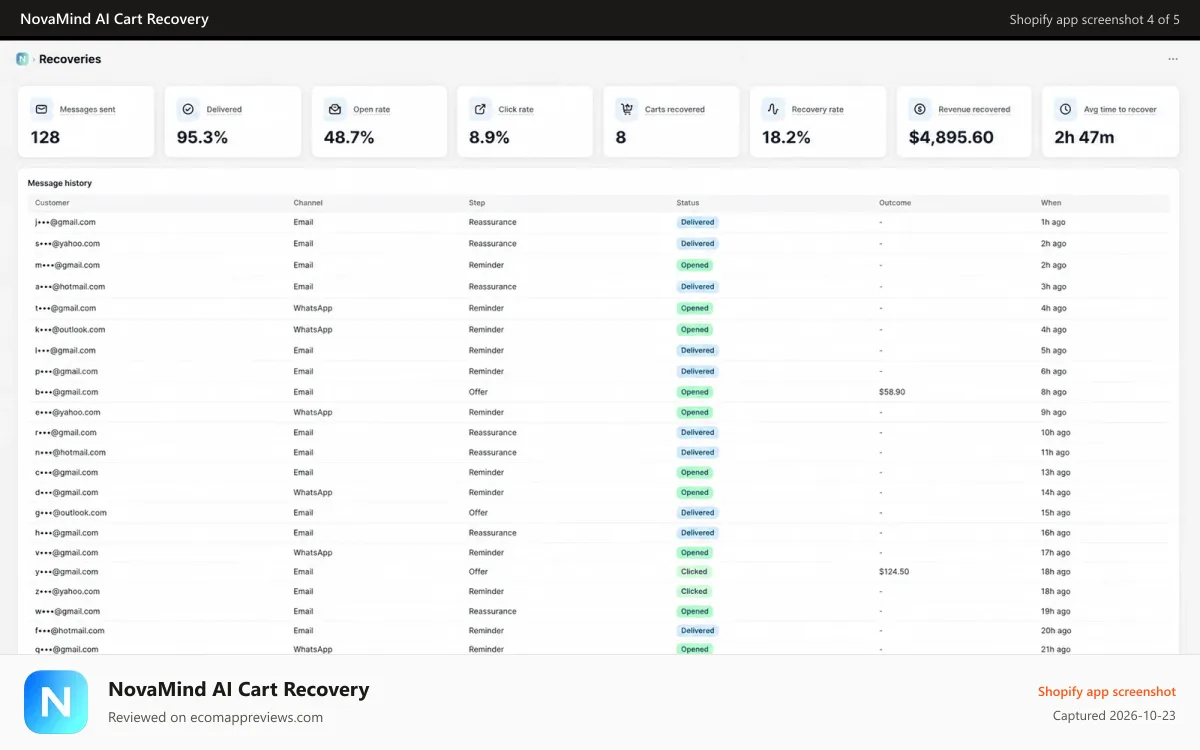
Task: Open the three-dot more options menu
Action: [1173, 59]
